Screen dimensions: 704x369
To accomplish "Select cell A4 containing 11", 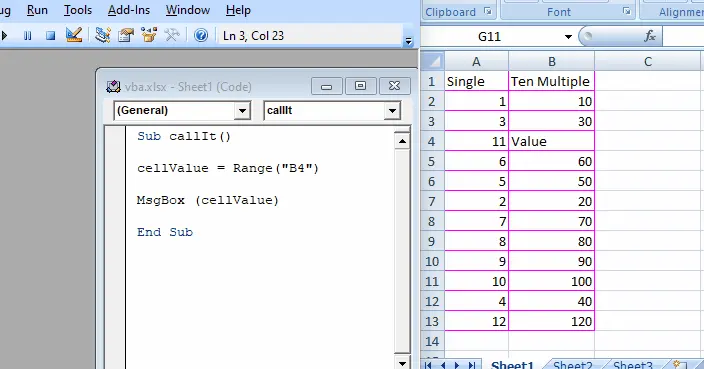I will (476, 141).
